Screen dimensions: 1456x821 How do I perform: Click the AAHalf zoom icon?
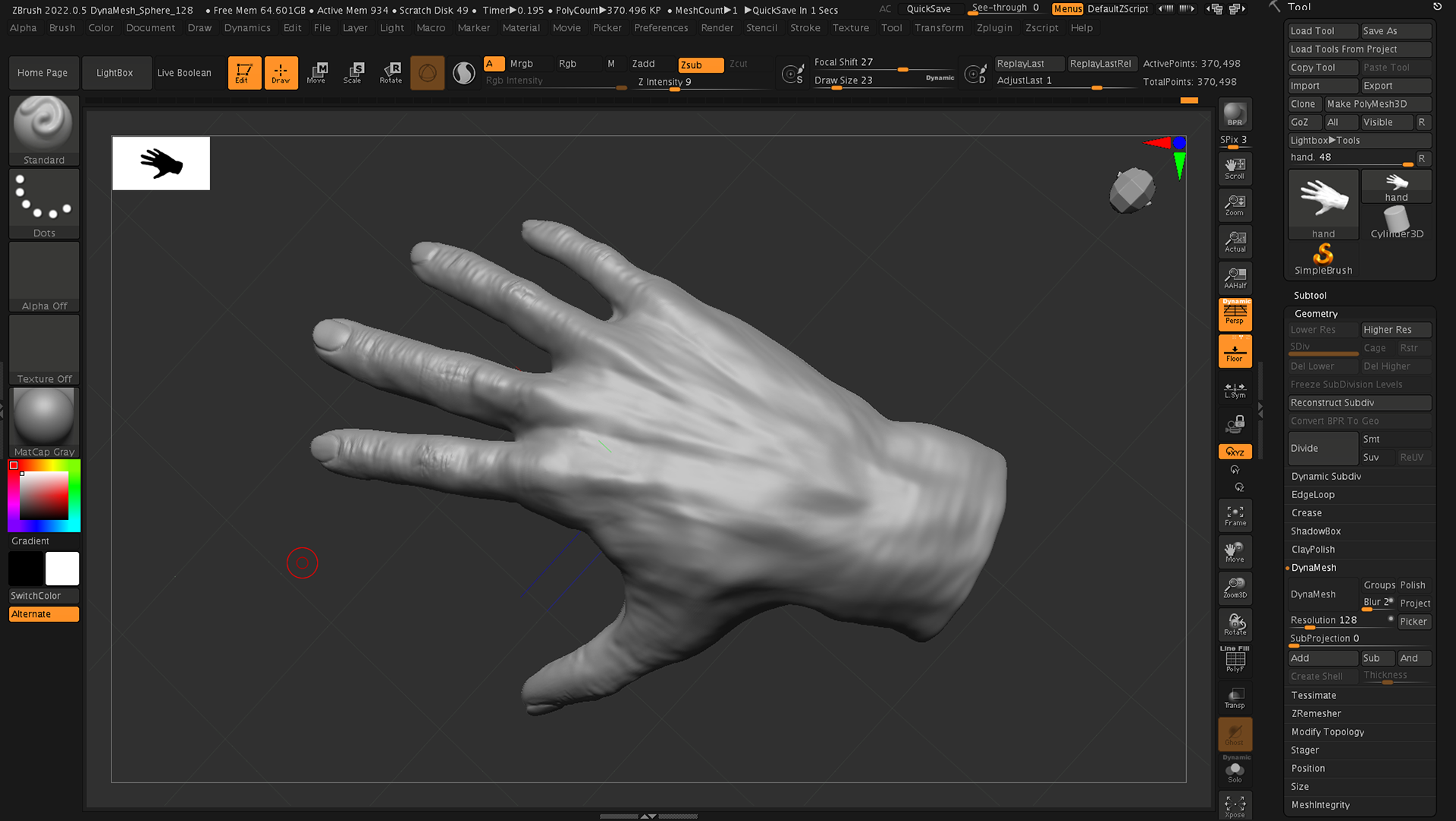click(1235, 278)
